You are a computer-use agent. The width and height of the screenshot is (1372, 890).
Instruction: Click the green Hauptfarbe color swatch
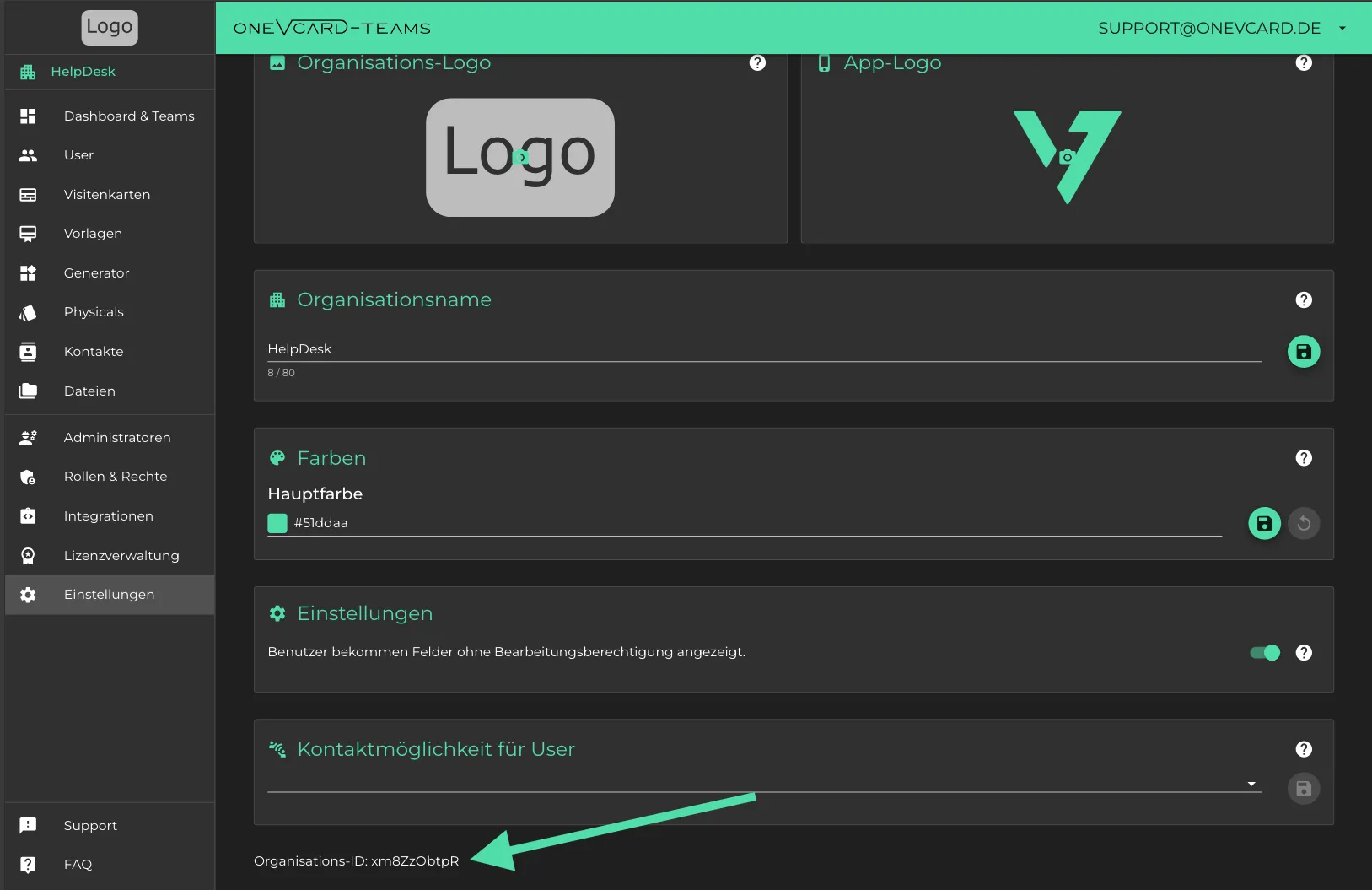coord(277,523)
